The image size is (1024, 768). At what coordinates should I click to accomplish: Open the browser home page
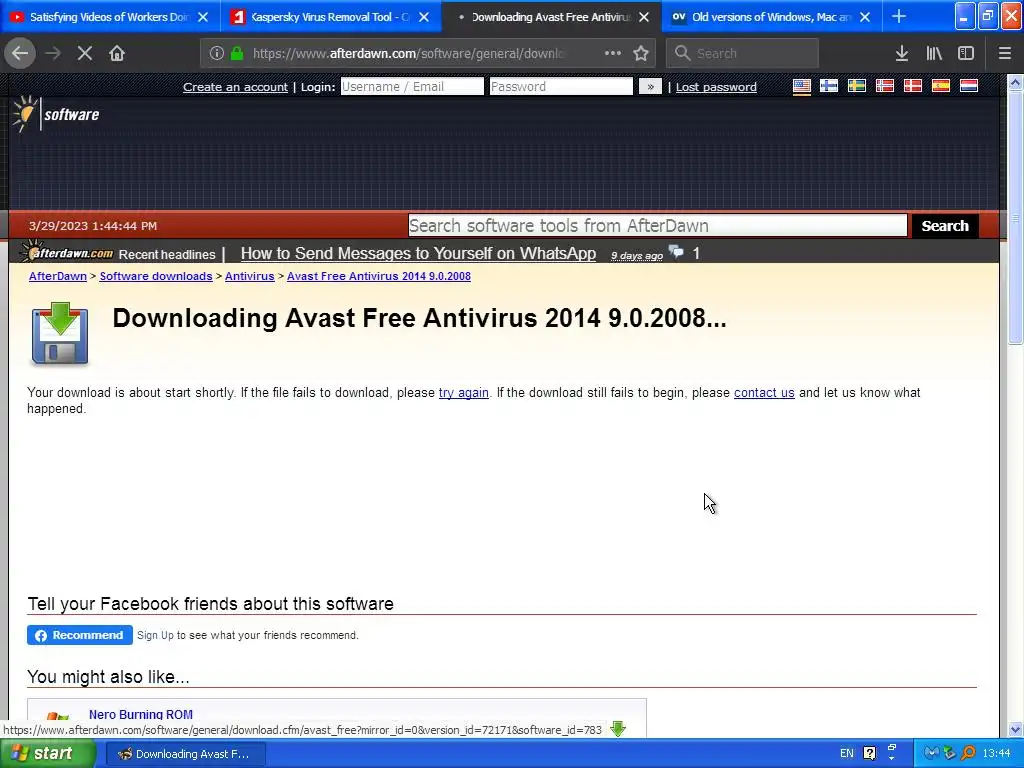pyautogui.click(x=117, y=54)
